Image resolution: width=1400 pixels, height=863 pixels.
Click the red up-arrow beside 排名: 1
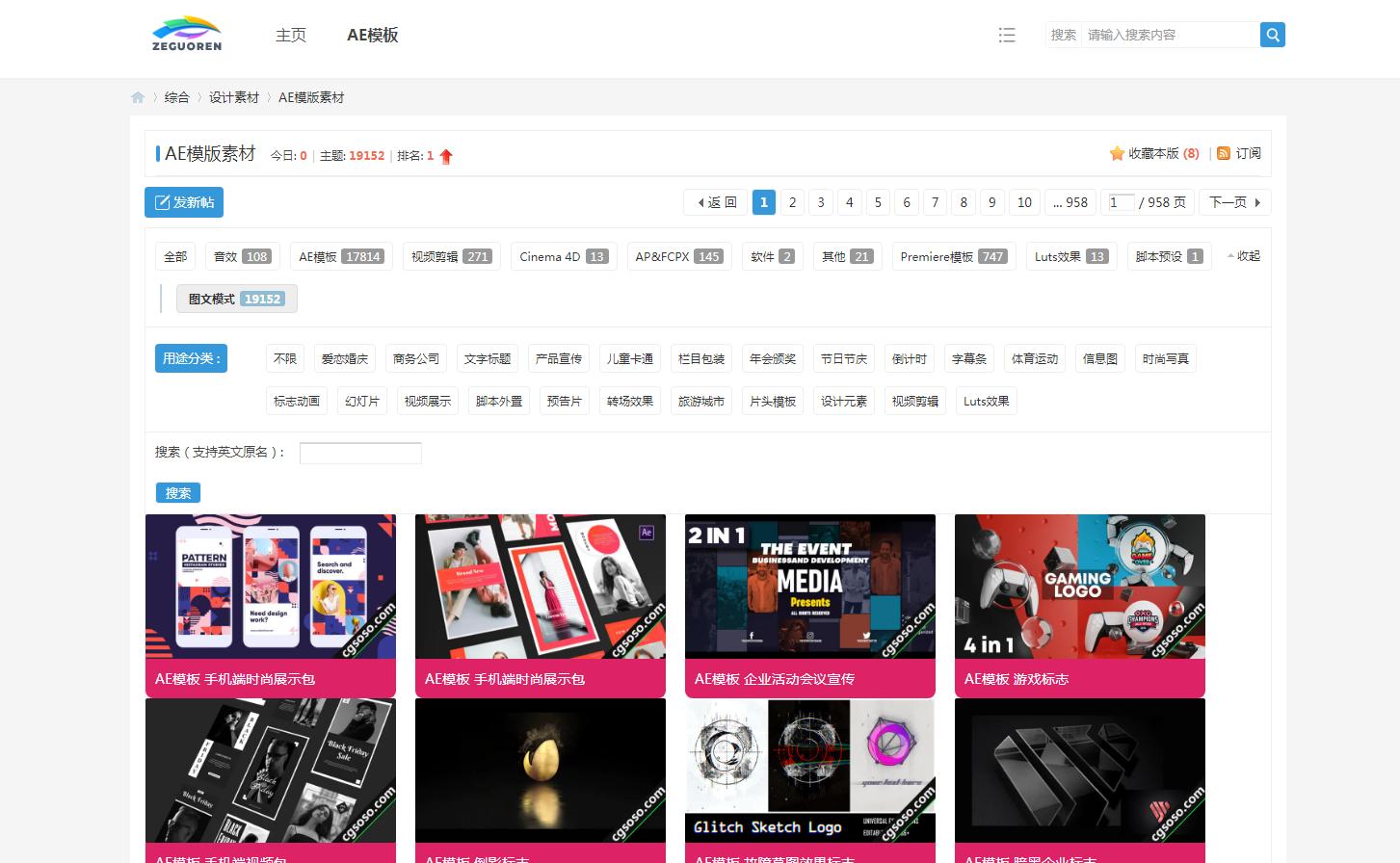(446, 155)
